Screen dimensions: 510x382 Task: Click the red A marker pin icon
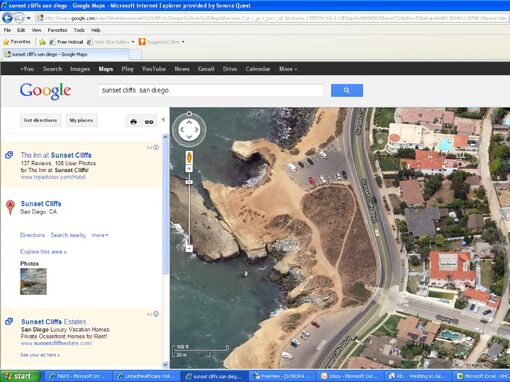click(10, 207)
